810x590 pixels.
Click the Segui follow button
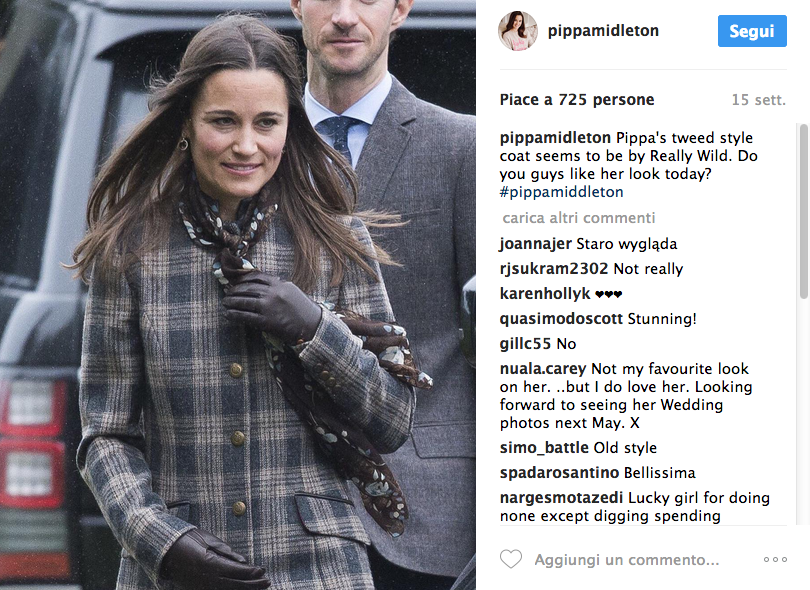pos(752,31)
